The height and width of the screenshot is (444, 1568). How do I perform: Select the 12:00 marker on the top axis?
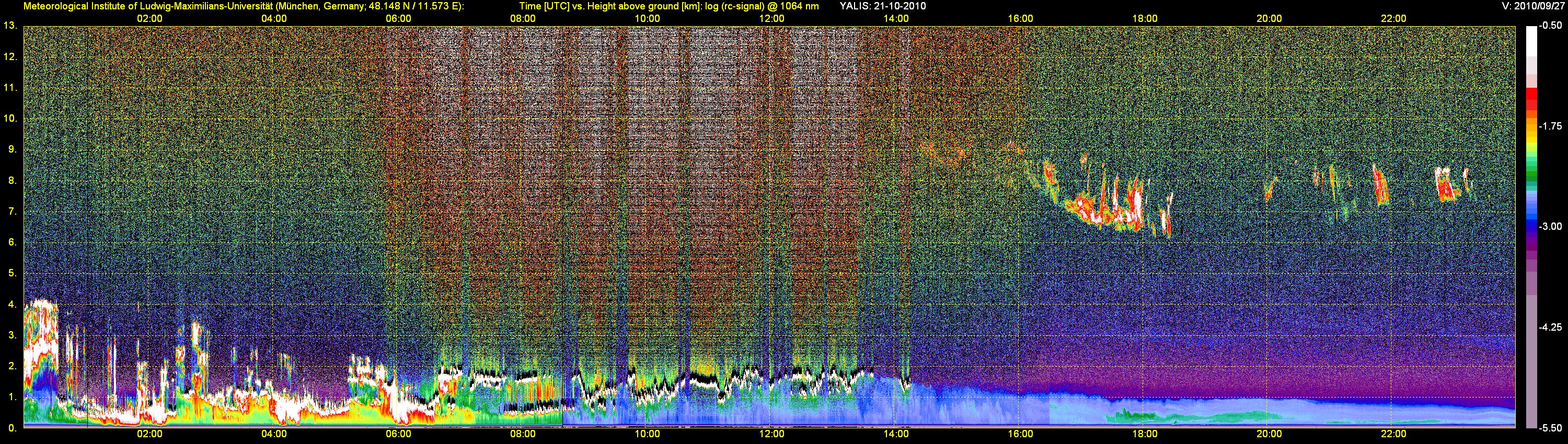[771, 18]
